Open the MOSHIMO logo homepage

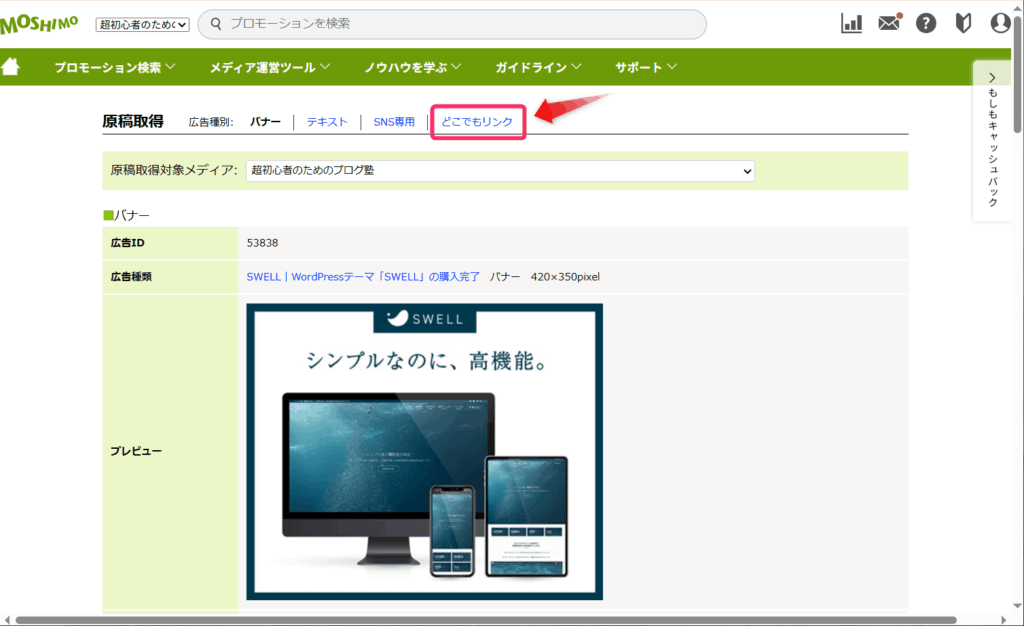click(x=39, y=24)
